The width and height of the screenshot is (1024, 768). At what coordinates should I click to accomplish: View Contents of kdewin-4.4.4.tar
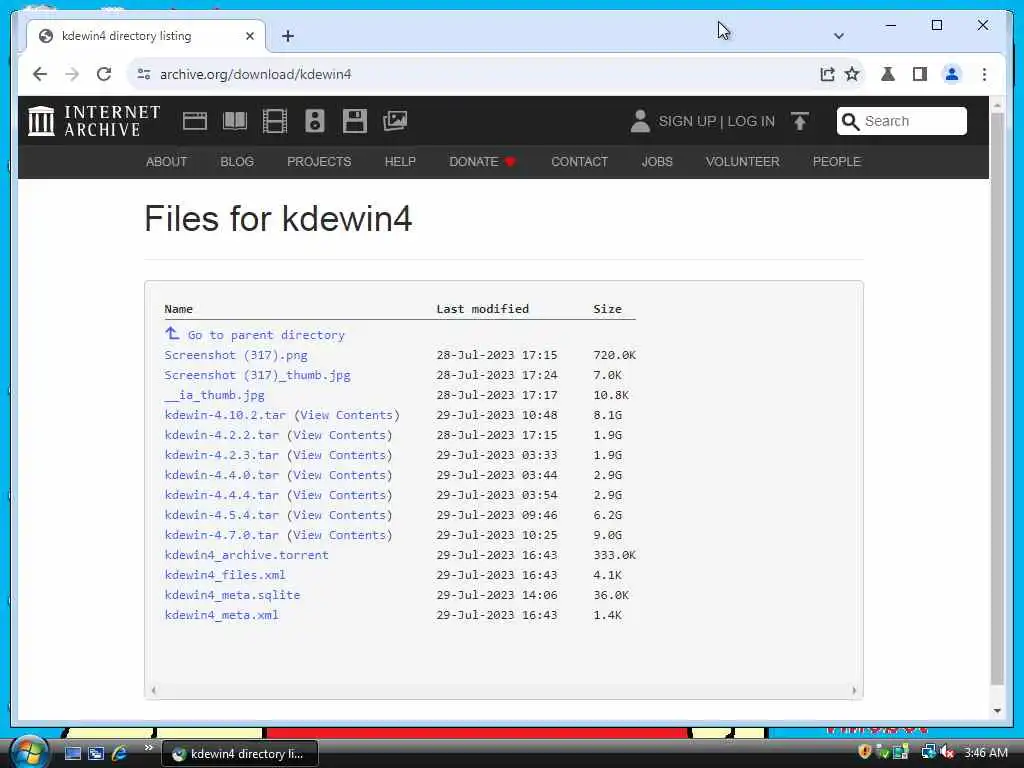click(340, 495)
